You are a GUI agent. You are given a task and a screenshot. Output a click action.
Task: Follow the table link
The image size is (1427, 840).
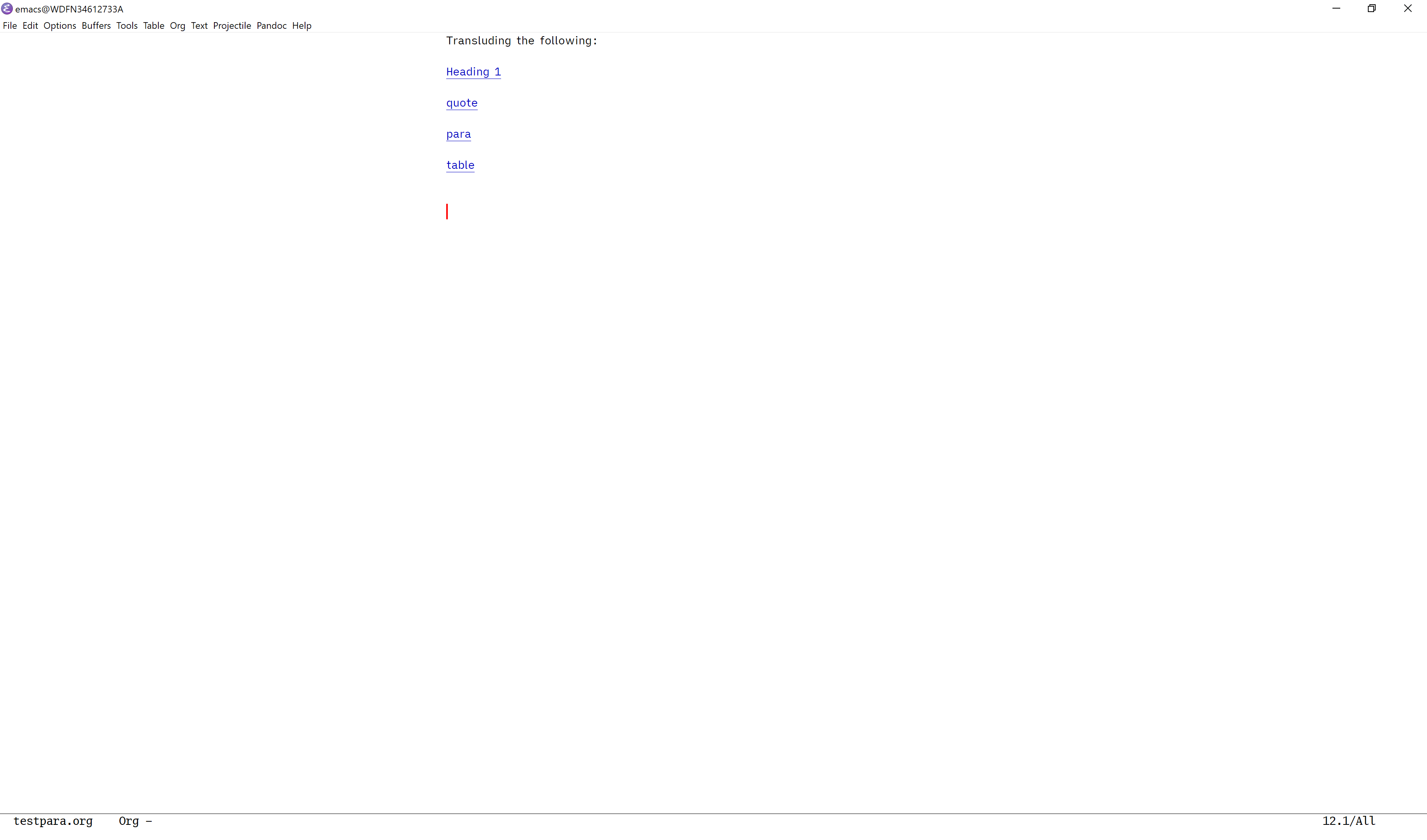460,165
